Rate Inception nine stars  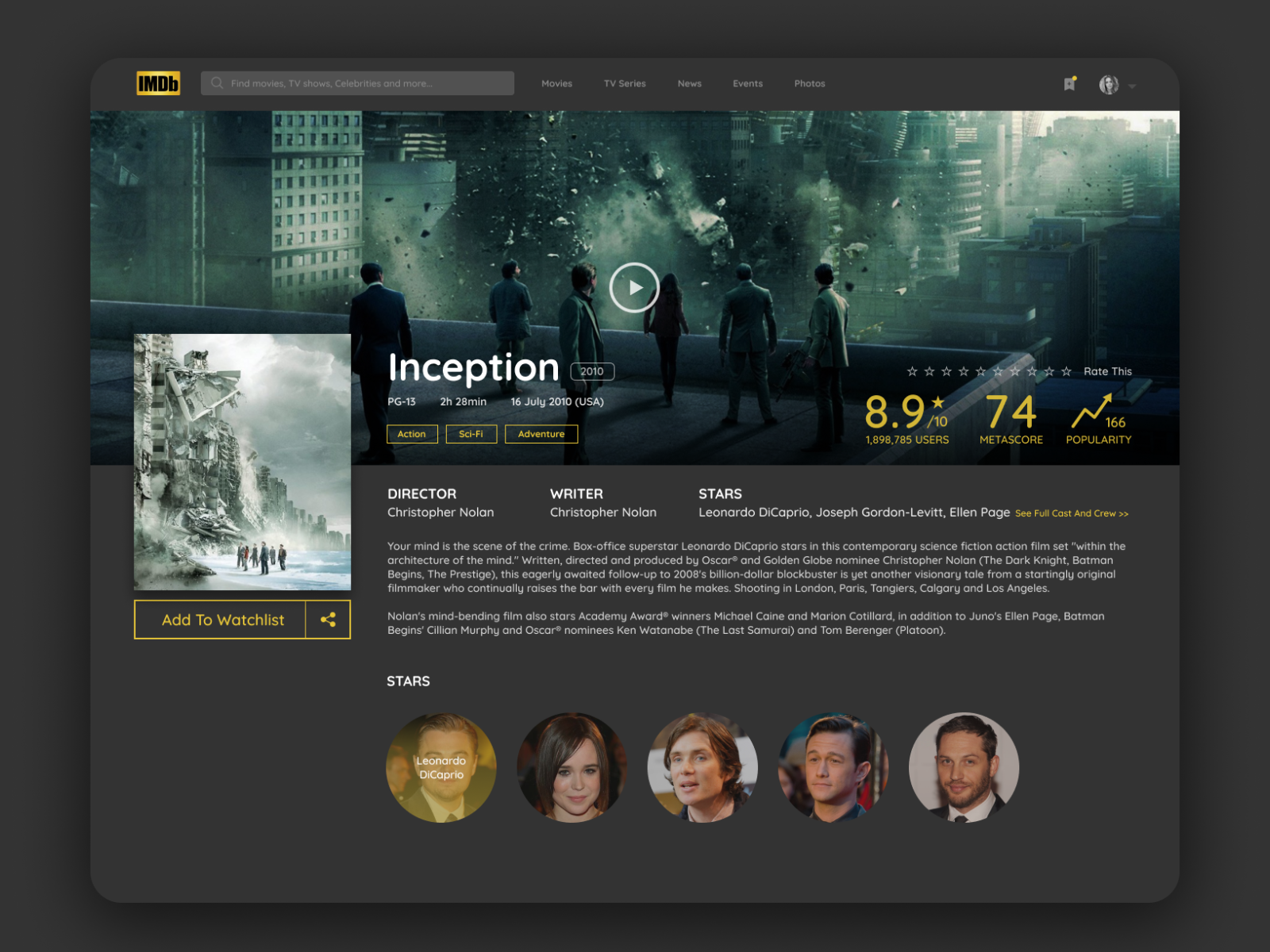point(1049,371)
